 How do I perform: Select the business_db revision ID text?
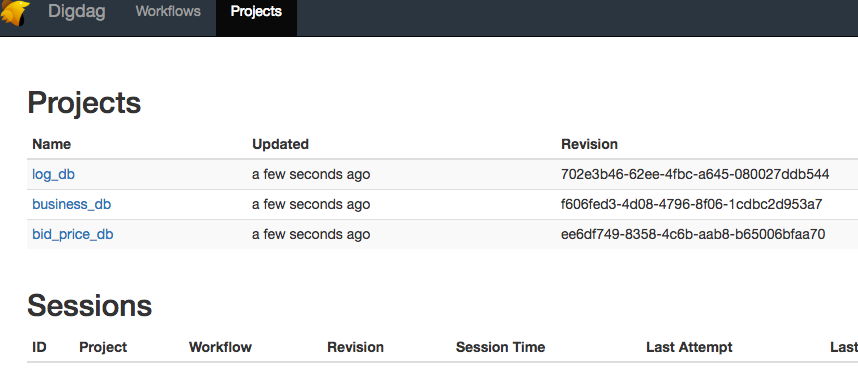[x=692, y=205]
